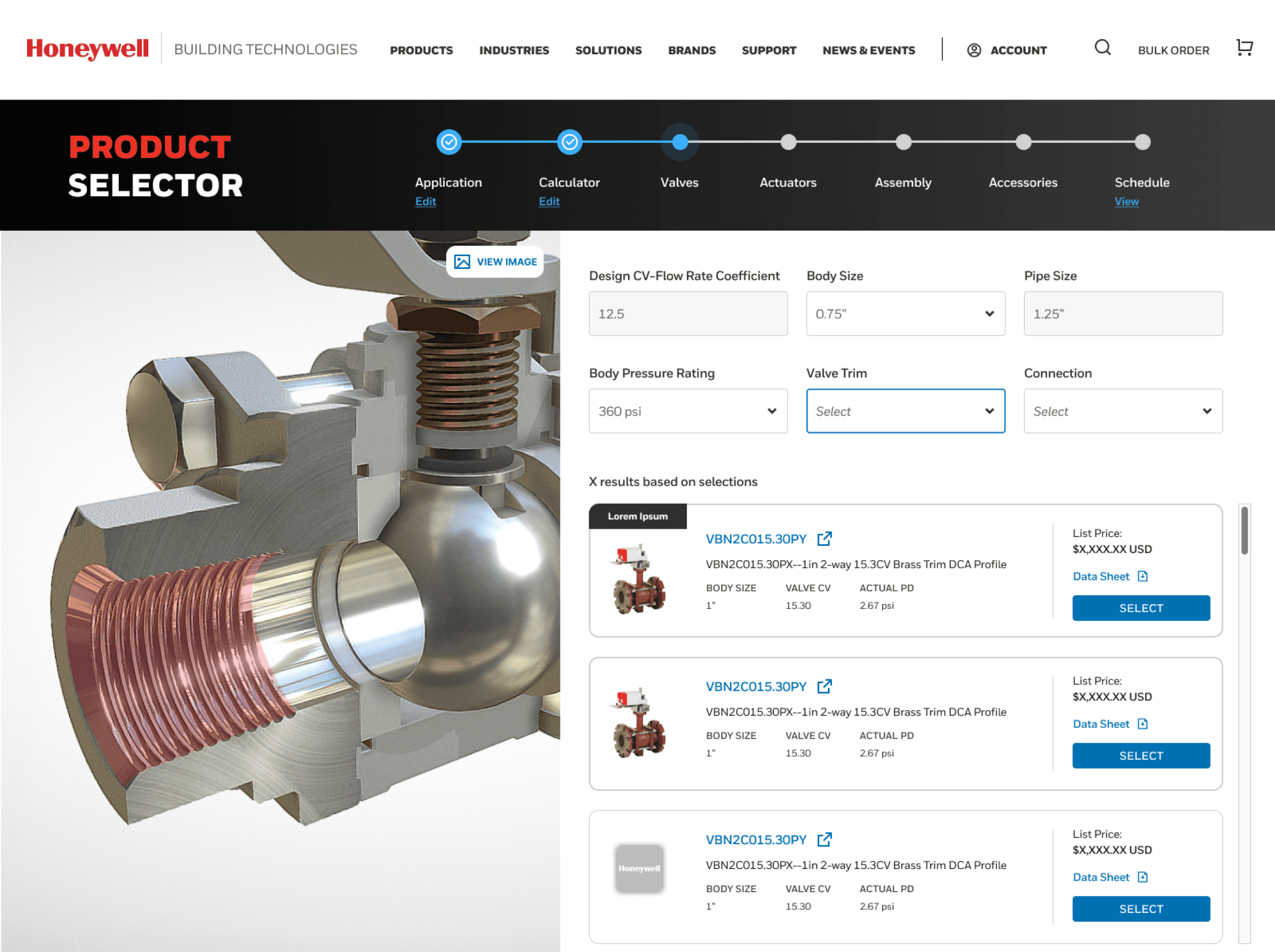This screenshot has height=952, width=1275.
Task: Edit the Application step
Action: tap(425, 201)
